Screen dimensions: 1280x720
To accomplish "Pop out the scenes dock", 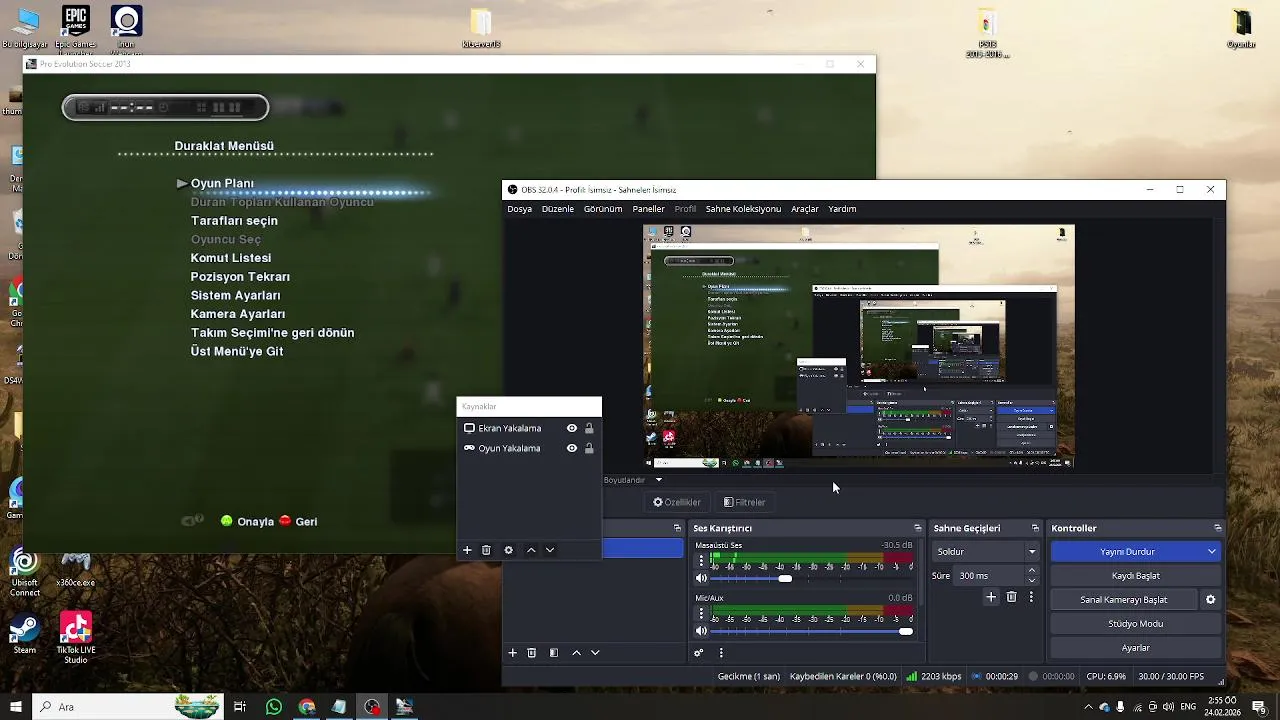I will tap(677, 528).
